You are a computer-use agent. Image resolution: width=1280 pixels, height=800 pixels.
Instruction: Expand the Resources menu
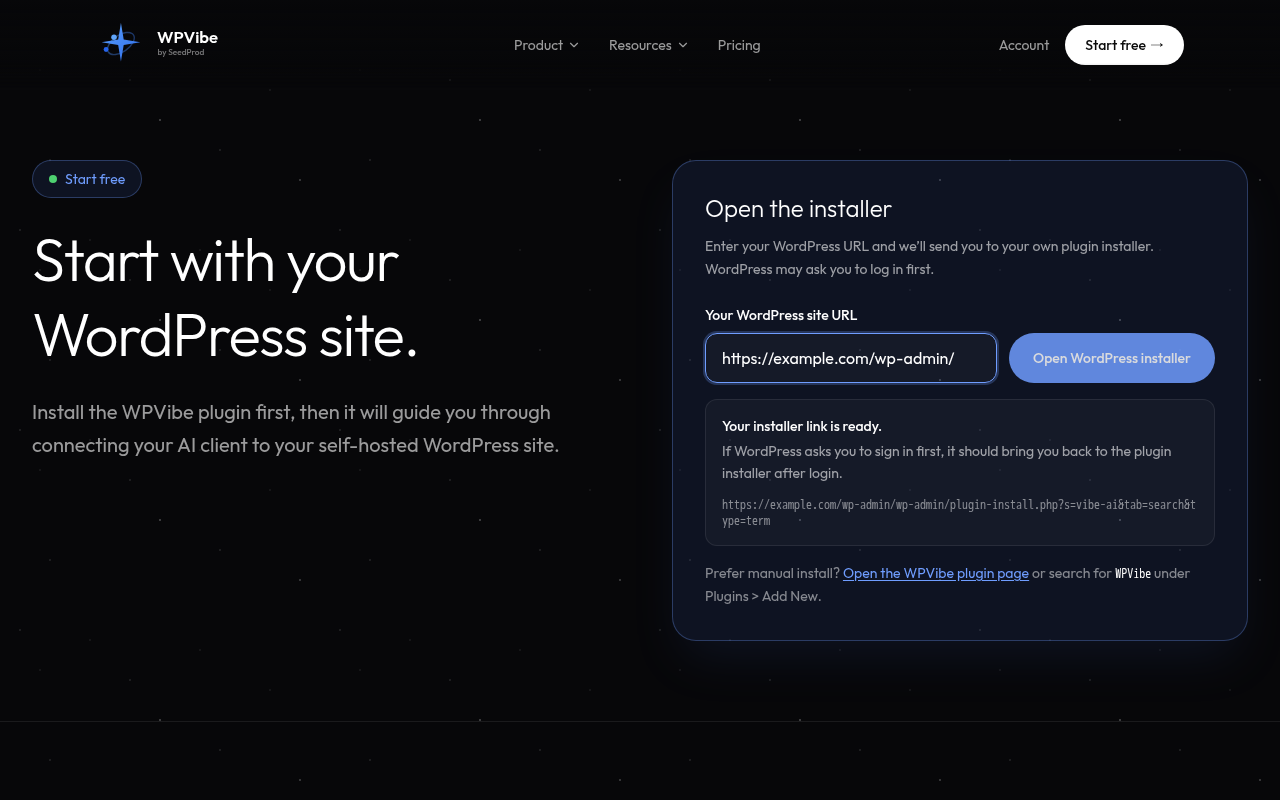(648, 45)
